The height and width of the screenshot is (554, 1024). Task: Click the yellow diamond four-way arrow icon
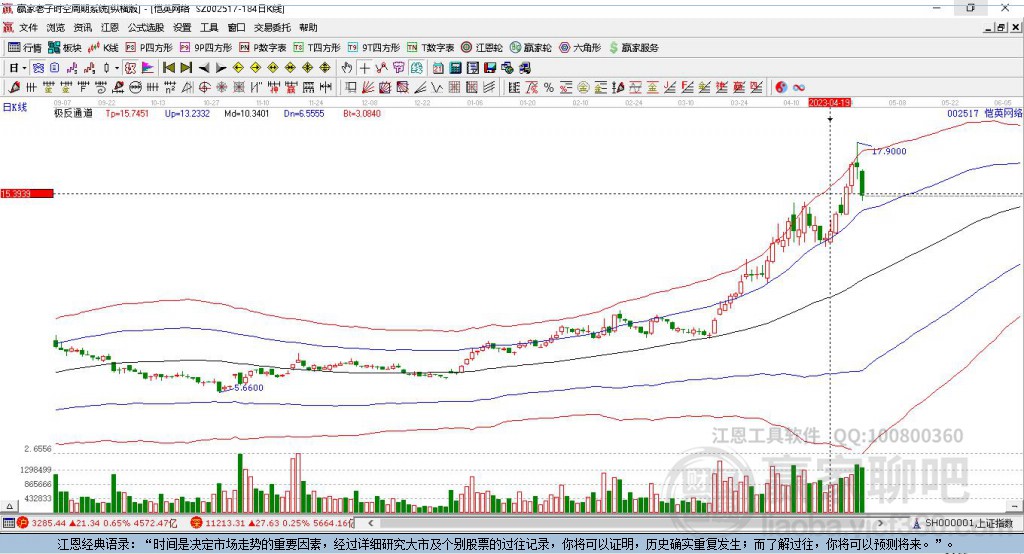[x=325, y=68]
